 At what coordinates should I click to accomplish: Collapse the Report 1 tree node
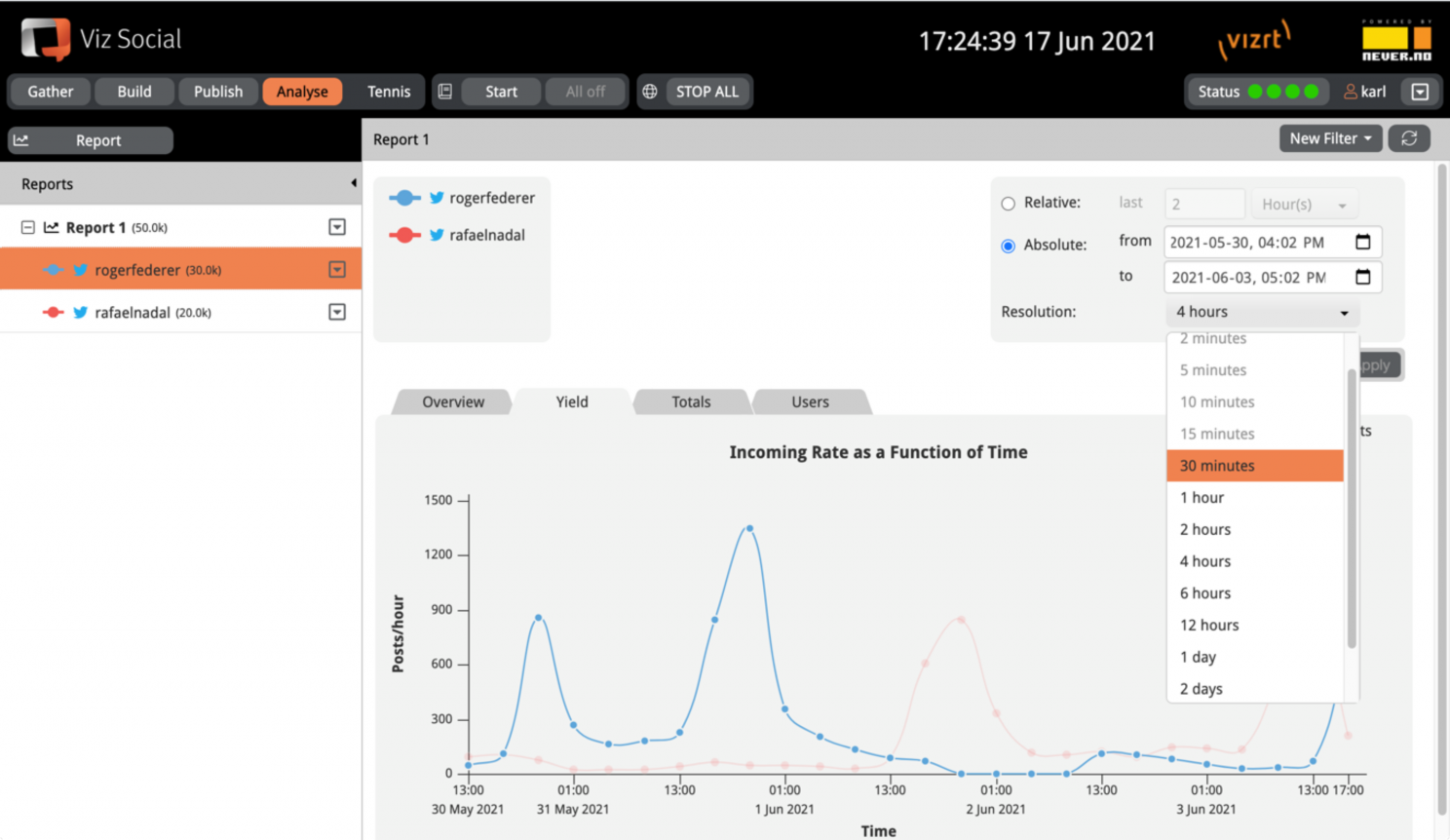(28, 227)
